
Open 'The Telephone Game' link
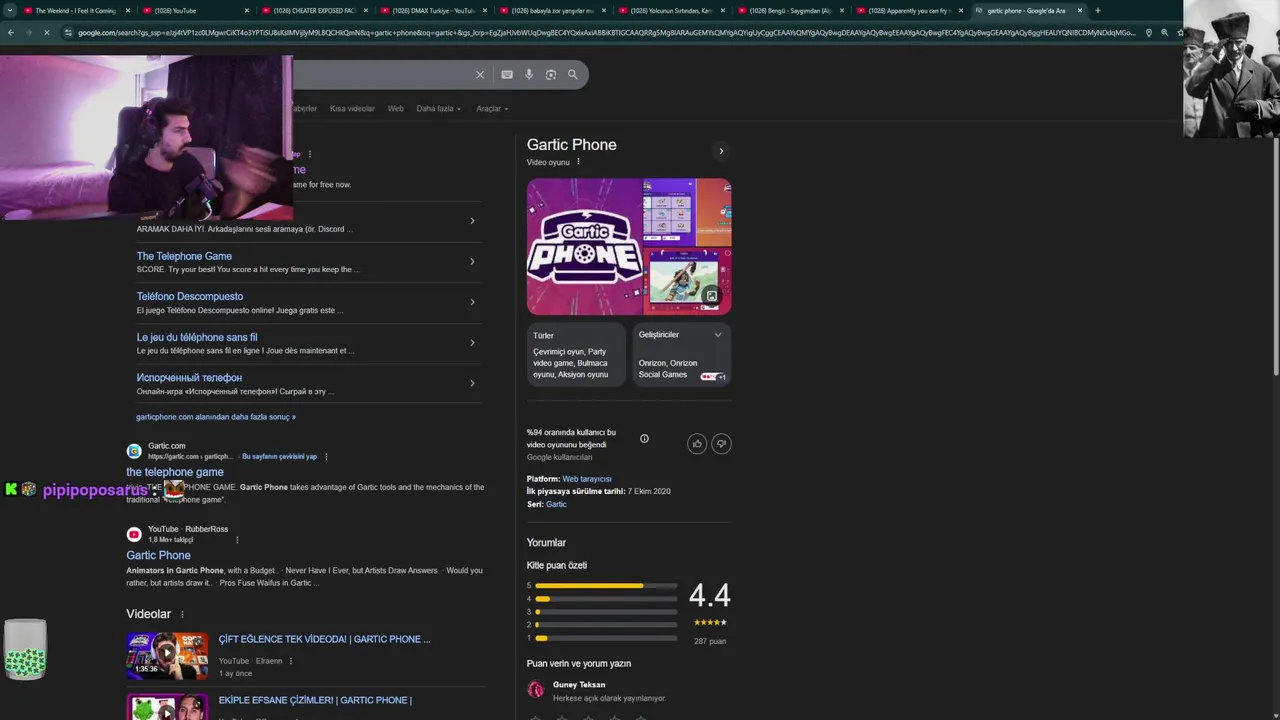184,256
